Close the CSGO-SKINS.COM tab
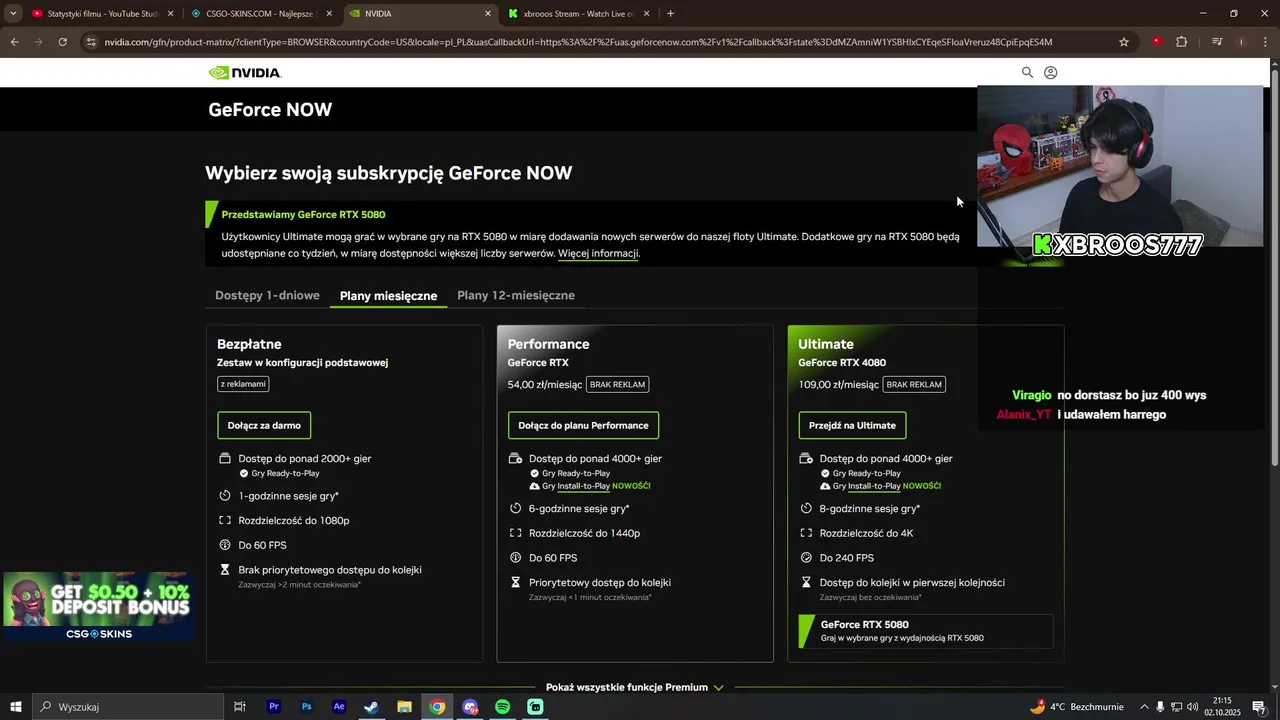Screen dimensions: 1280x720 (329, 14)
